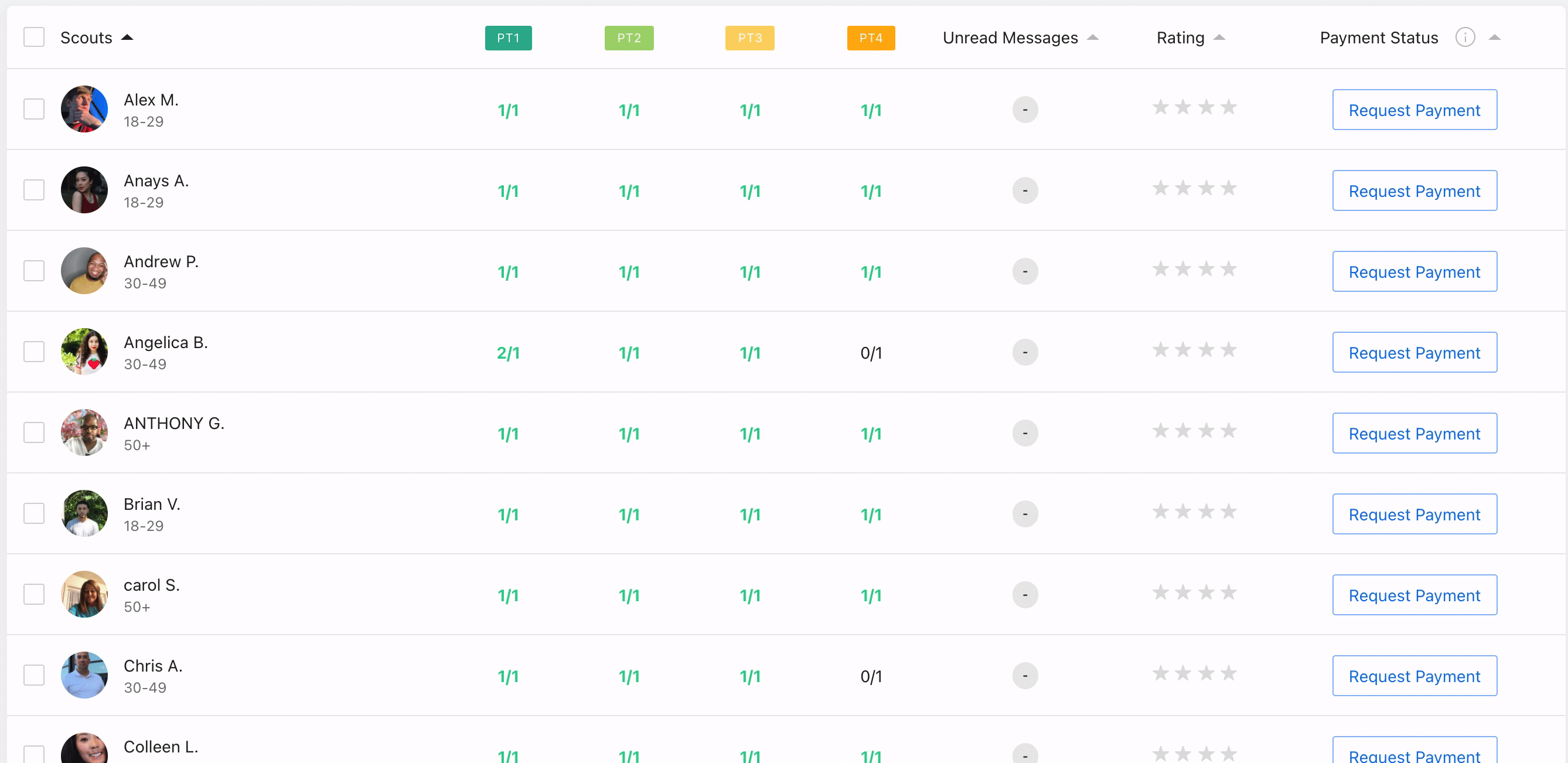Image resolution: width=1568 pixels, height=763 pixels.
Task: Sort by Payment Status arrow
Action: [x=1494, y=38]
